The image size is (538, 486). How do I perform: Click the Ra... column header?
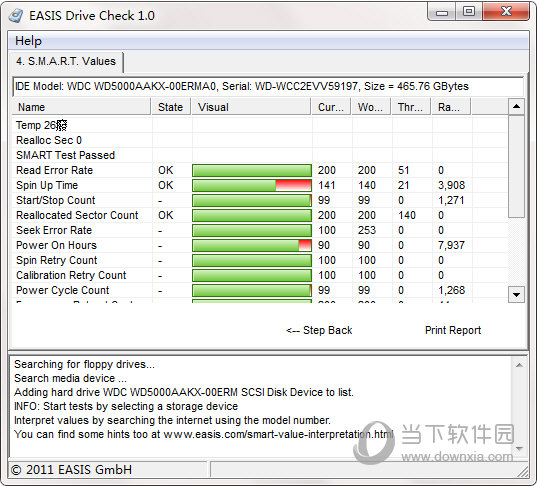tap(451, 107)
